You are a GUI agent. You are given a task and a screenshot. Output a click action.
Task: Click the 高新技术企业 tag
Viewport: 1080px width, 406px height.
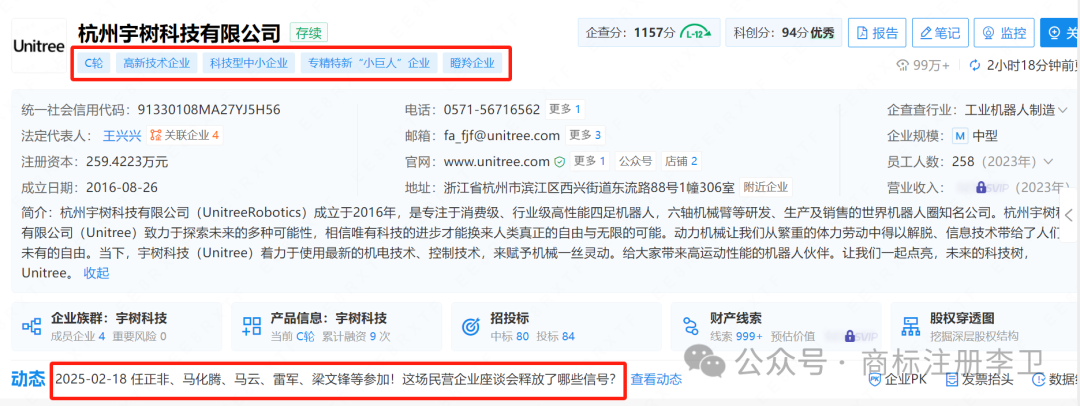click(x=156, y=63)
